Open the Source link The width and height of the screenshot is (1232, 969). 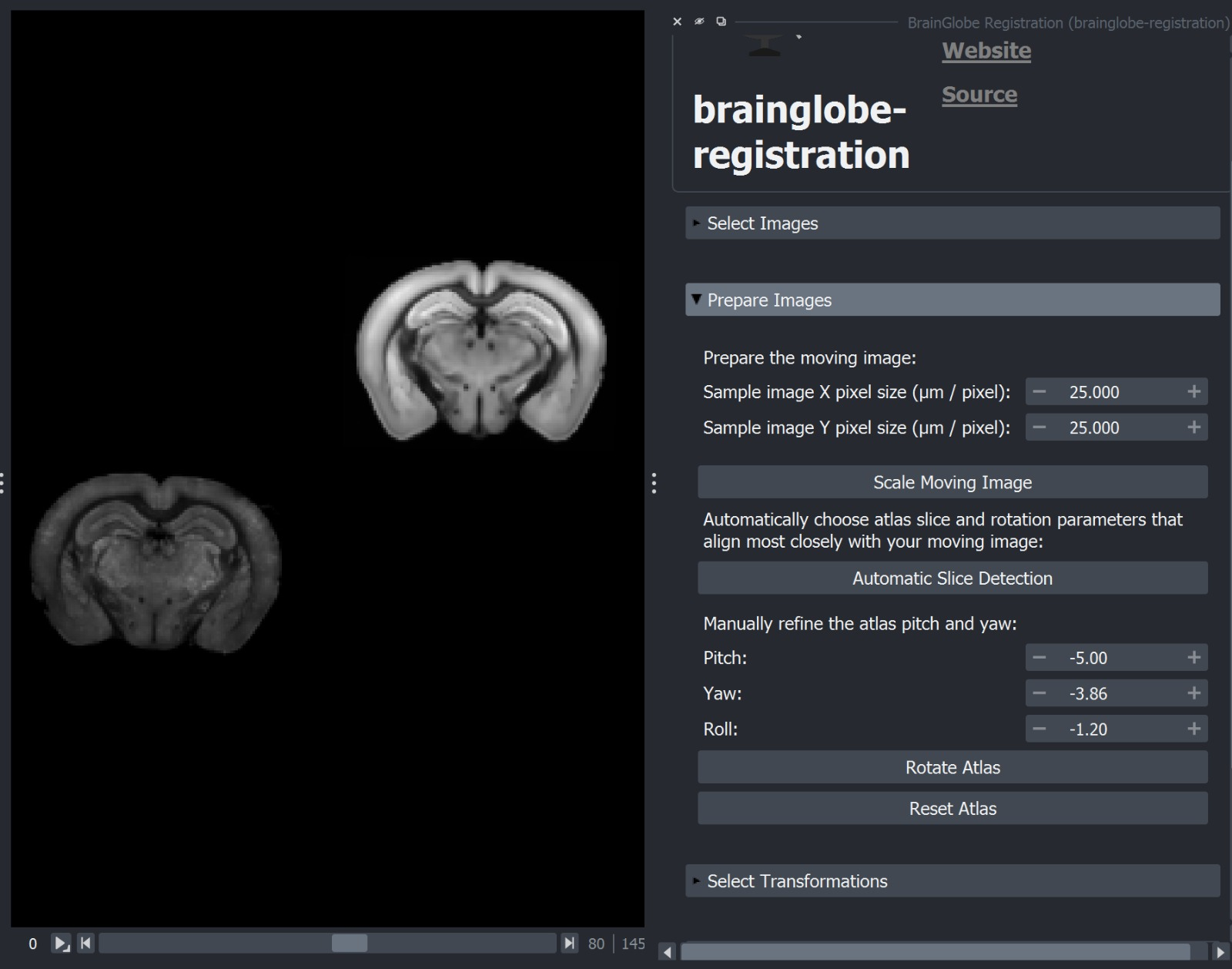[x=979, y=95]
